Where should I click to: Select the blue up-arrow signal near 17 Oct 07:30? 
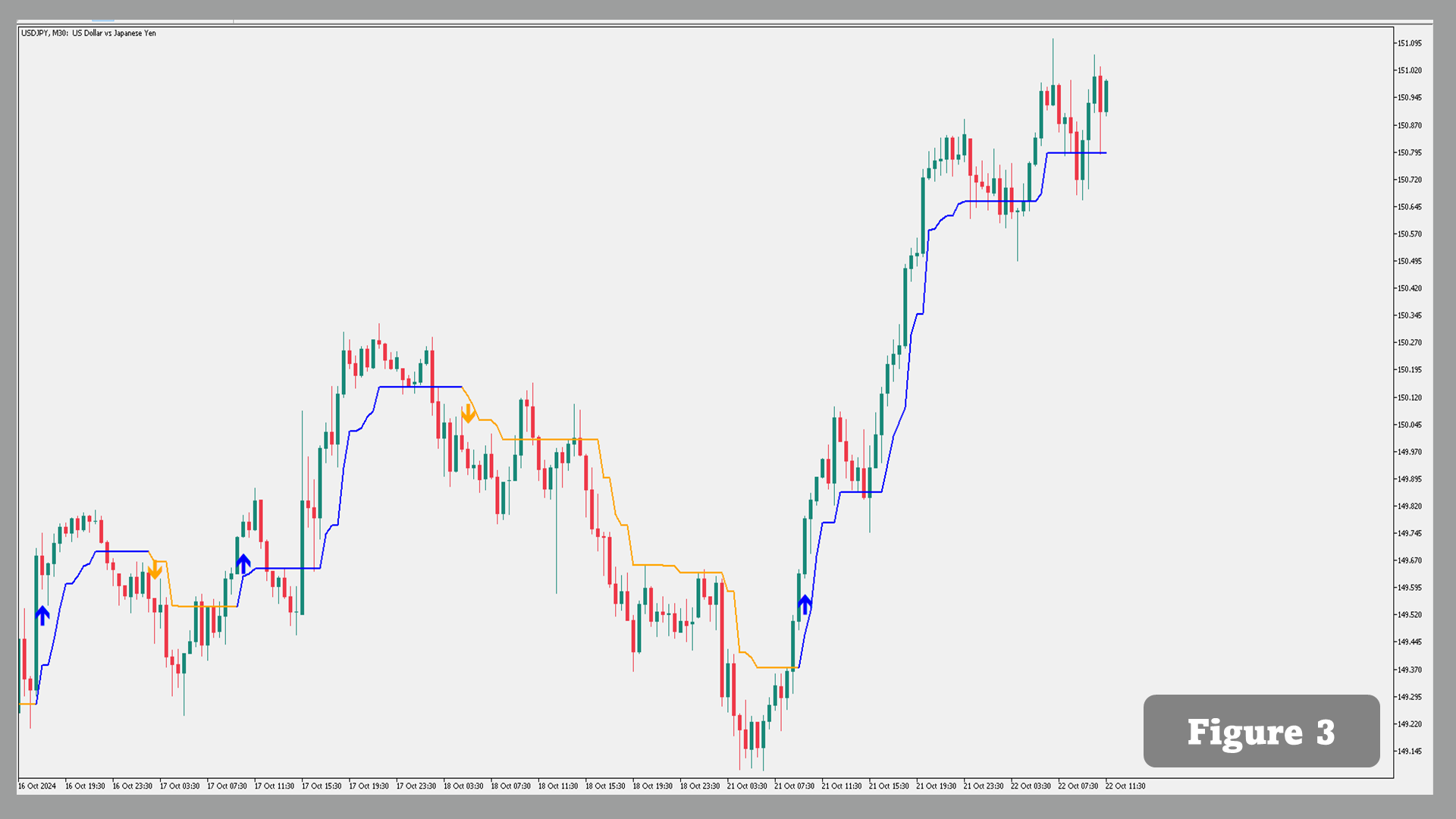click(244, 563)
